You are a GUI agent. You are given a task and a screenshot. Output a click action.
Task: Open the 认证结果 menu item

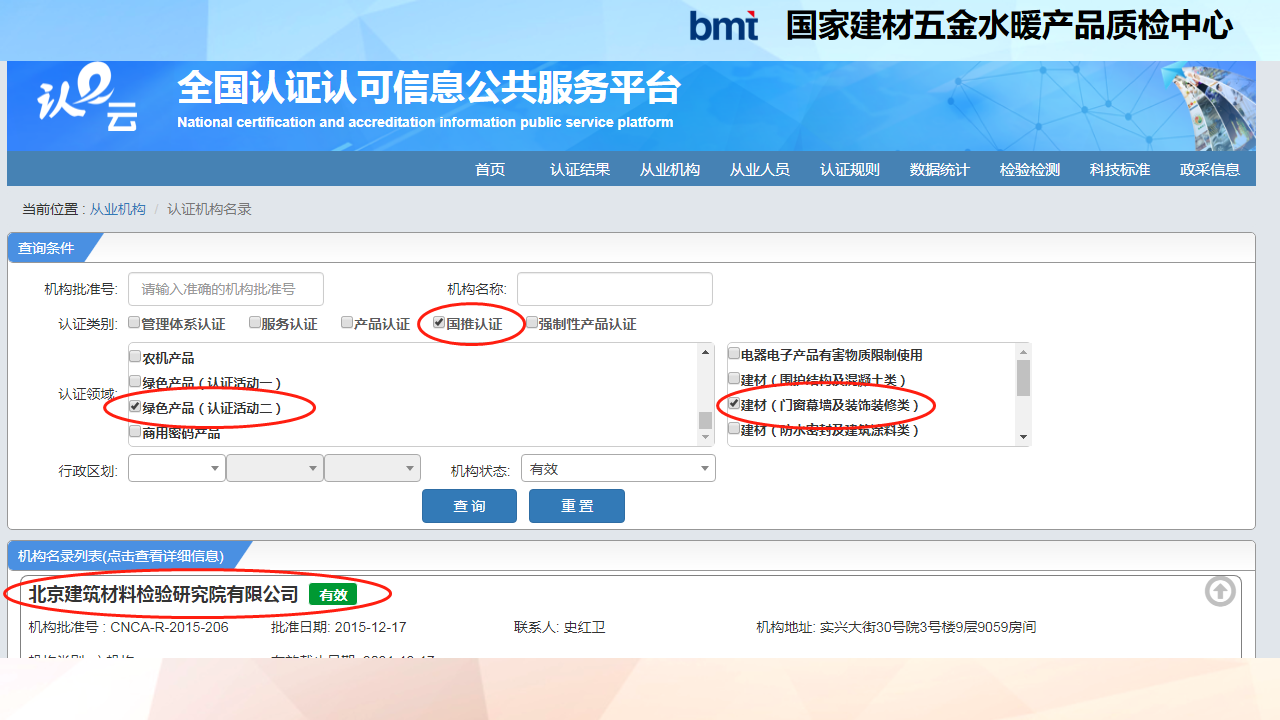(x=580, y=170)
